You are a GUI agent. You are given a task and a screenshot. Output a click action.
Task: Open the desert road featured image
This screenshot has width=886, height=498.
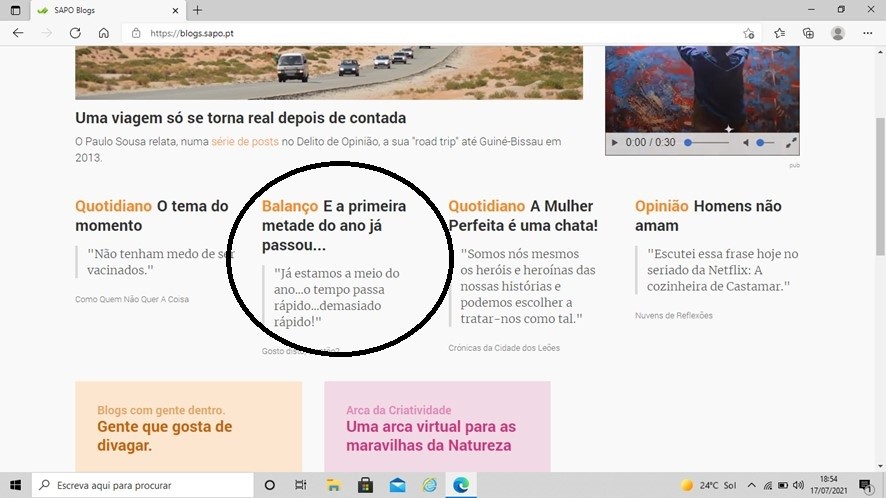pos(329,73)
